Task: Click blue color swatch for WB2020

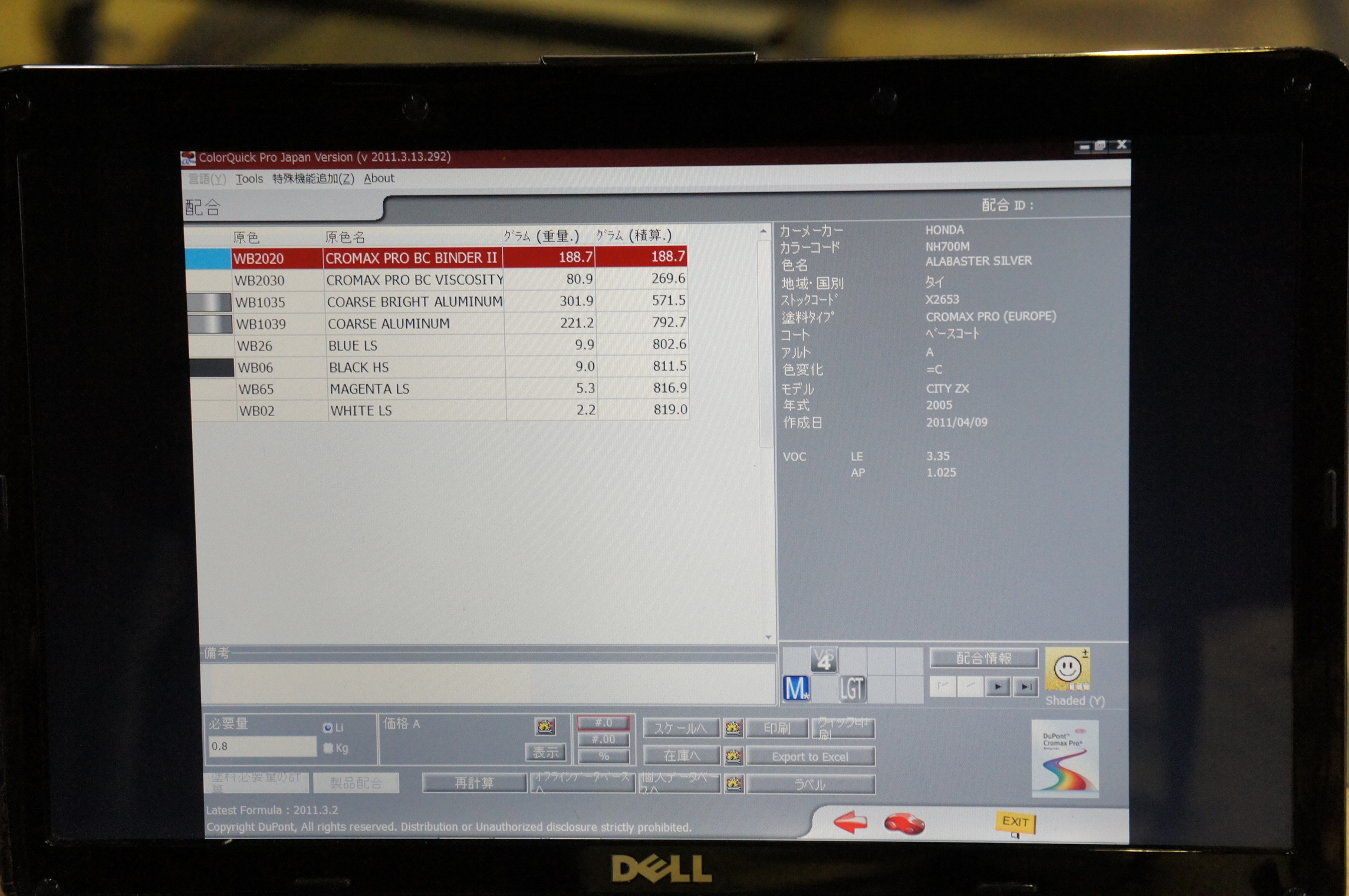Action: (208, 259)
